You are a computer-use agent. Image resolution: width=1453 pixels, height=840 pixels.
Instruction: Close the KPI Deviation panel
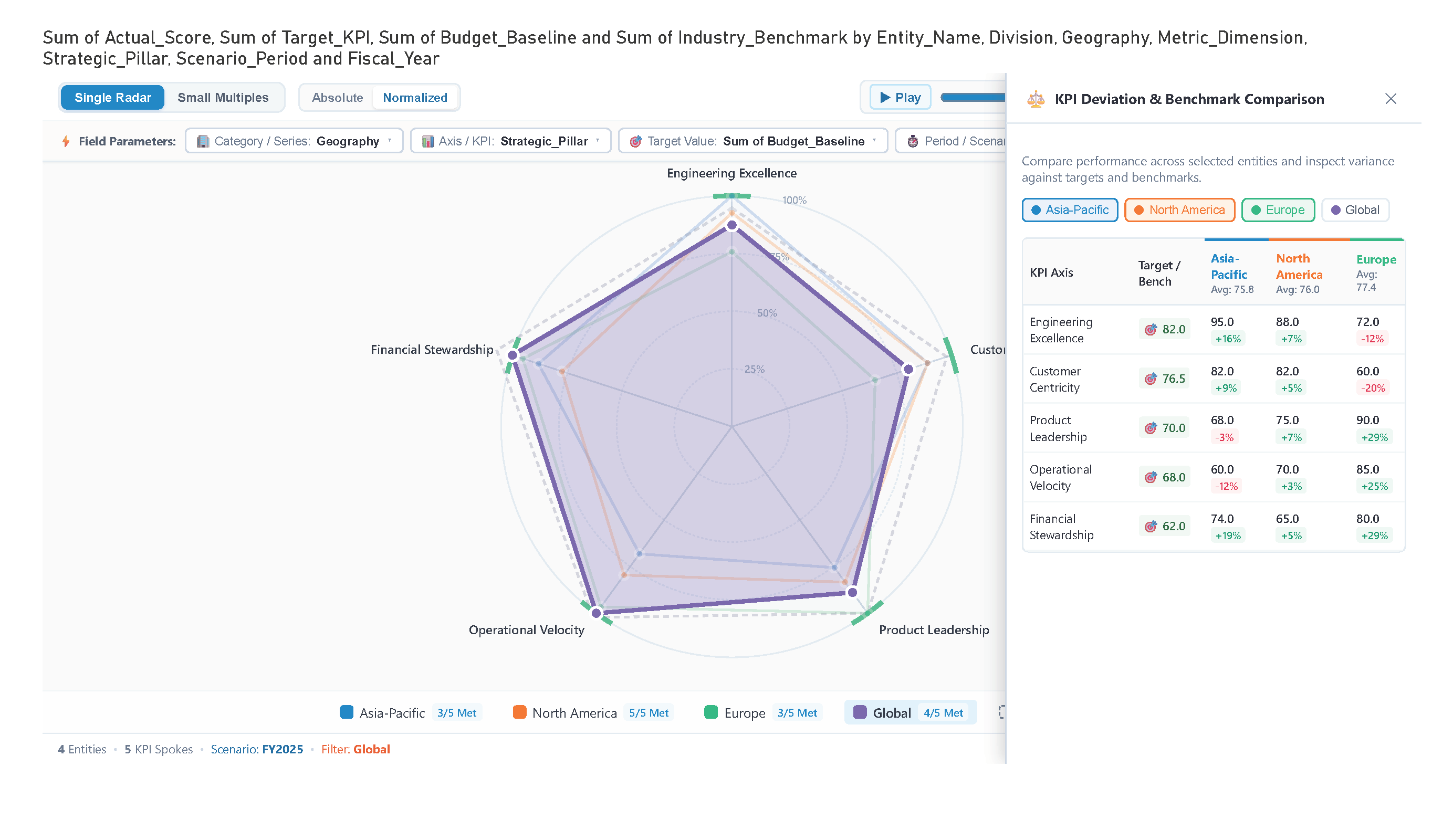click(x=1390, y=99)
